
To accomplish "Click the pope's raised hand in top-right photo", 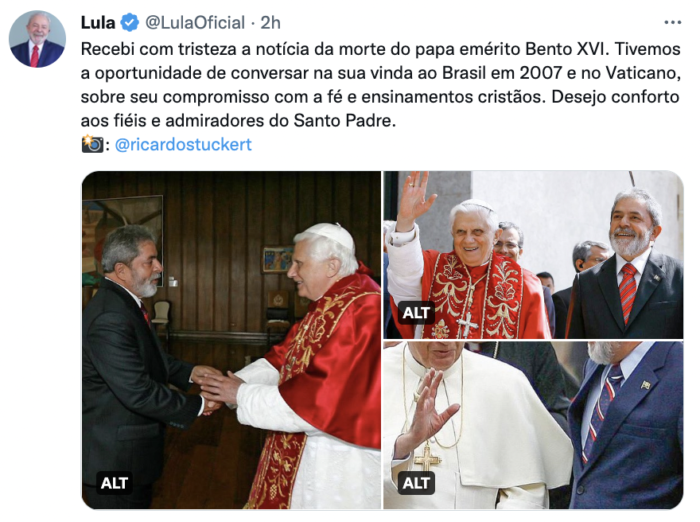I will tap(414, 200).
